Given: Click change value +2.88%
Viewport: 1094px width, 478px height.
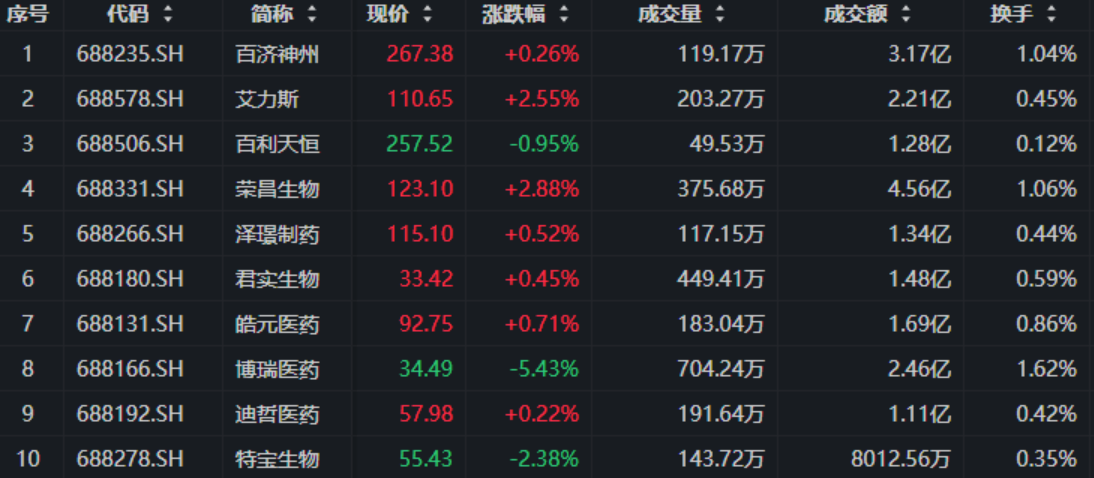Looking at the screenshot, I should (x=542, y=188).
